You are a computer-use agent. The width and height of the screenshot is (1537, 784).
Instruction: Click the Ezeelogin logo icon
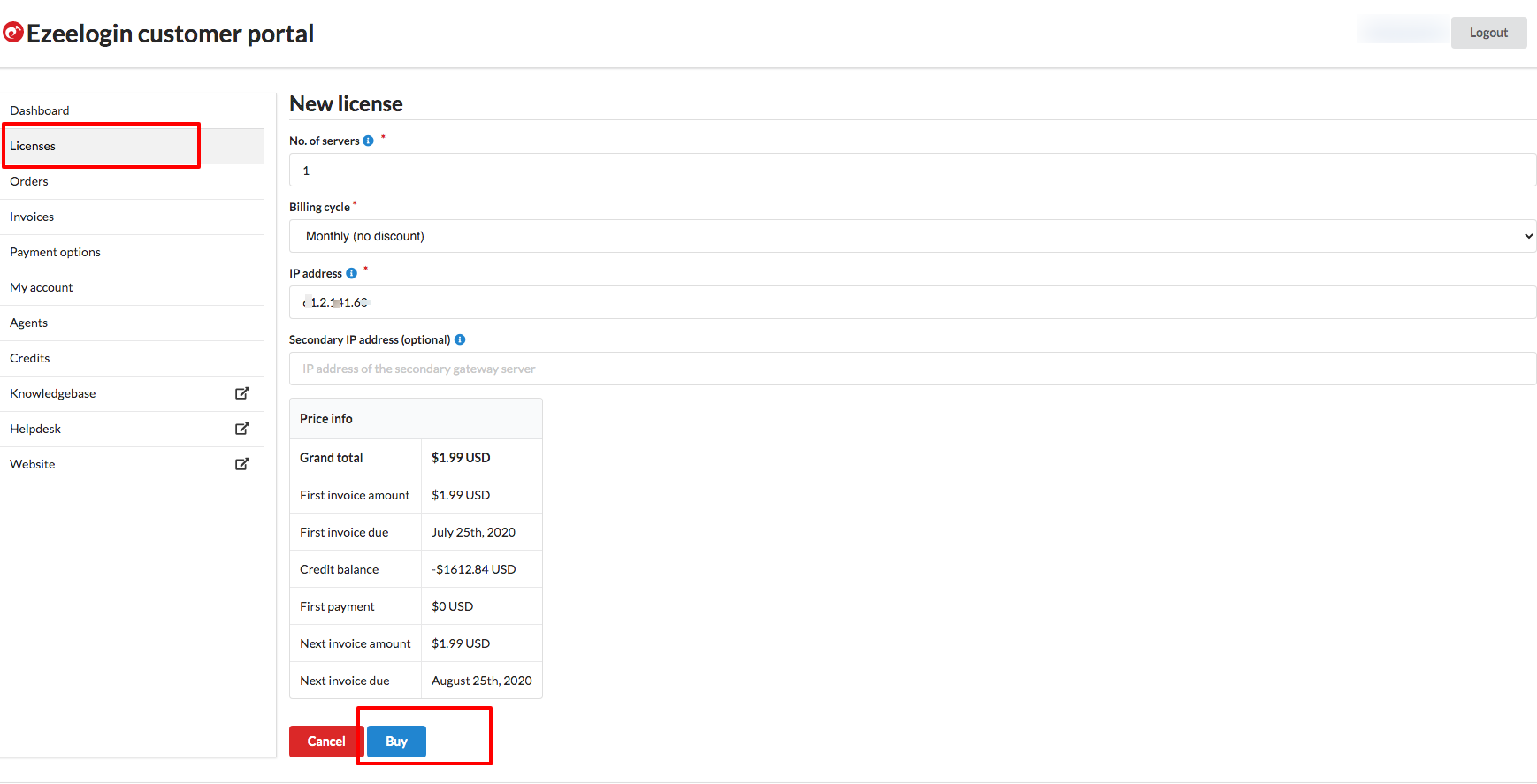(x=13, y=33)
